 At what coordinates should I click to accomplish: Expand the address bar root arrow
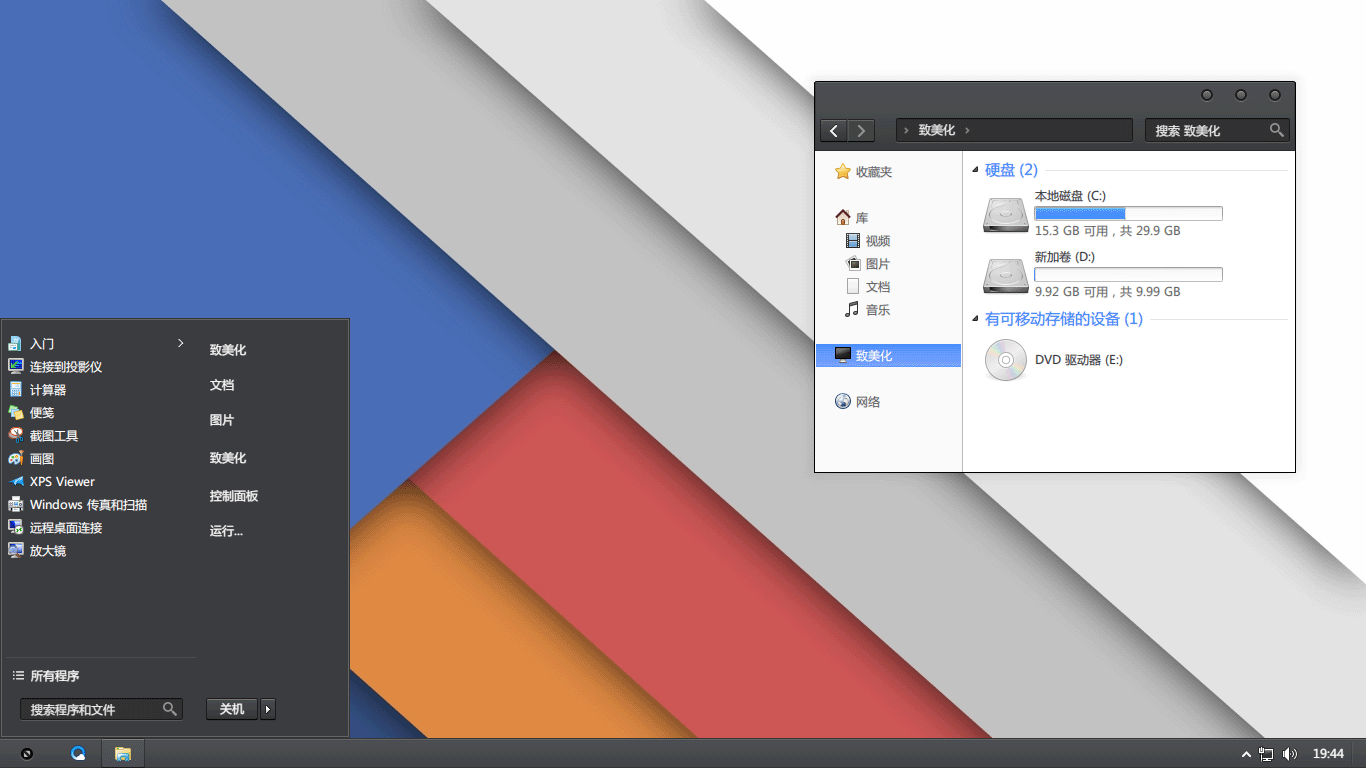(x=906, y=131)
